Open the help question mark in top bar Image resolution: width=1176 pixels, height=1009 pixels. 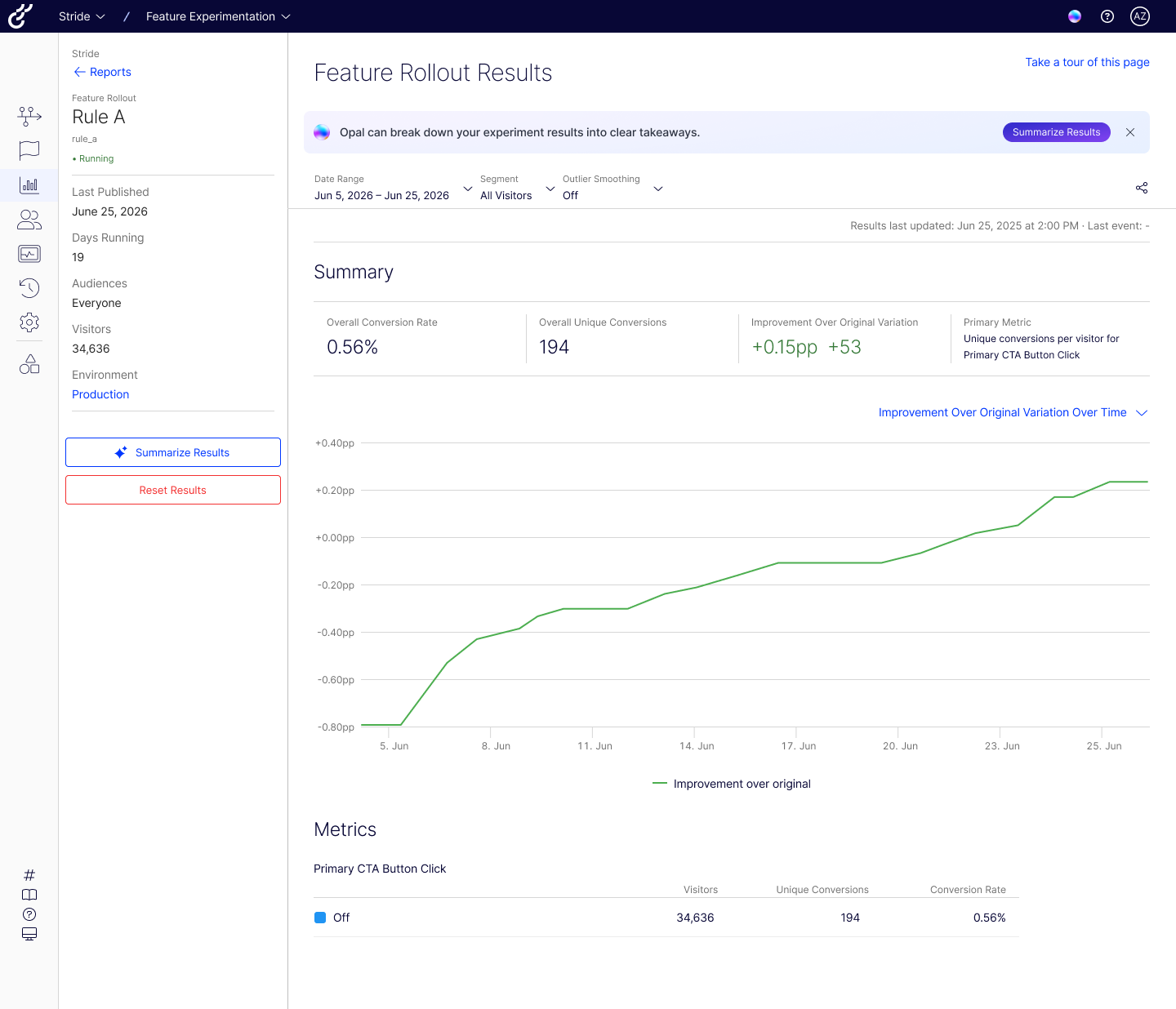pos(1107,16)
